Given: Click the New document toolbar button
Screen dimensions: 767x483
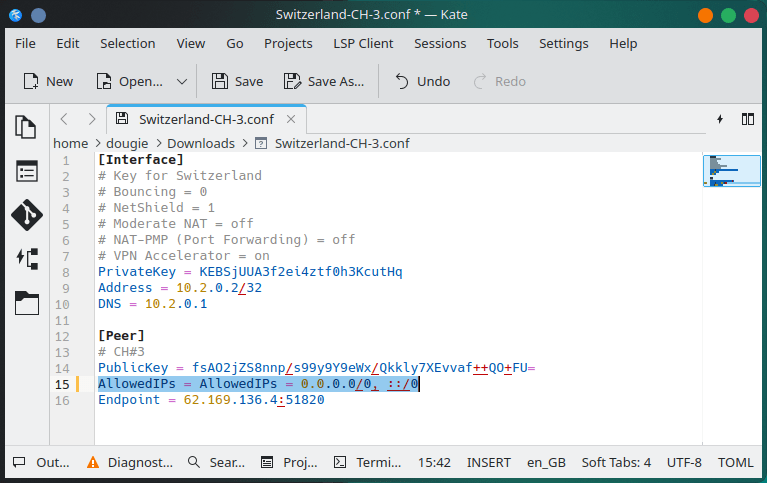Looking at the screenshot, I should point(48,81).
